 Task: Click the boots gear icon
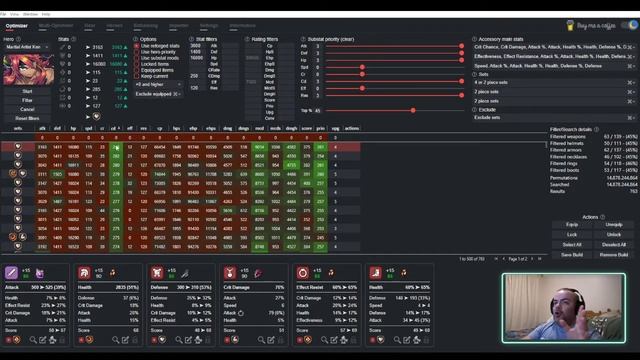tap(375, 273)
